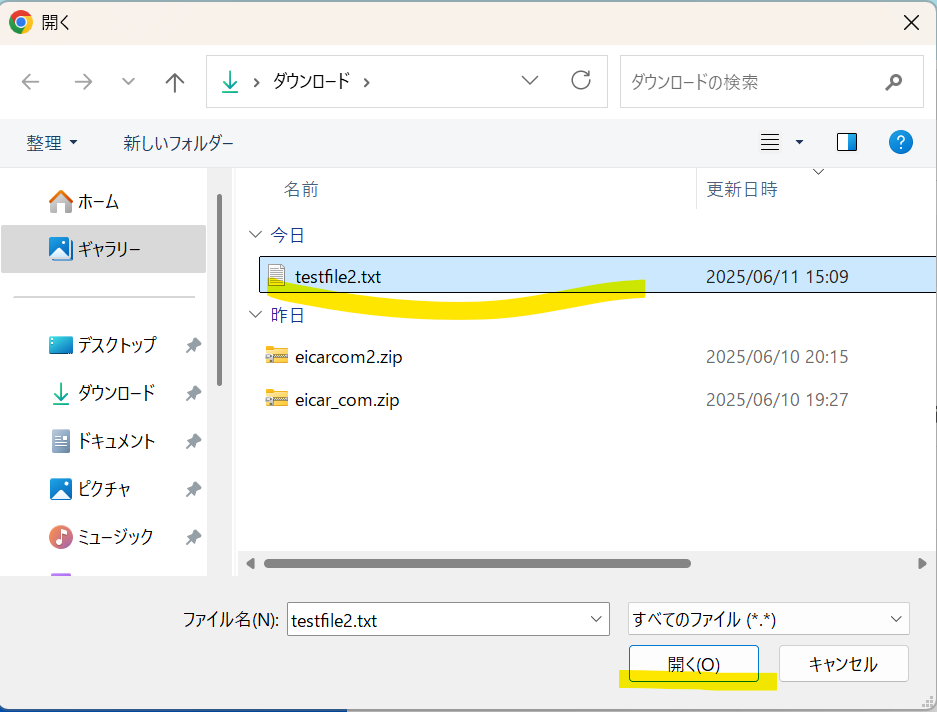The width and height of the screenshot is (937, 712).
Task: Click the キャンセル button
Action: pos(843,664)
